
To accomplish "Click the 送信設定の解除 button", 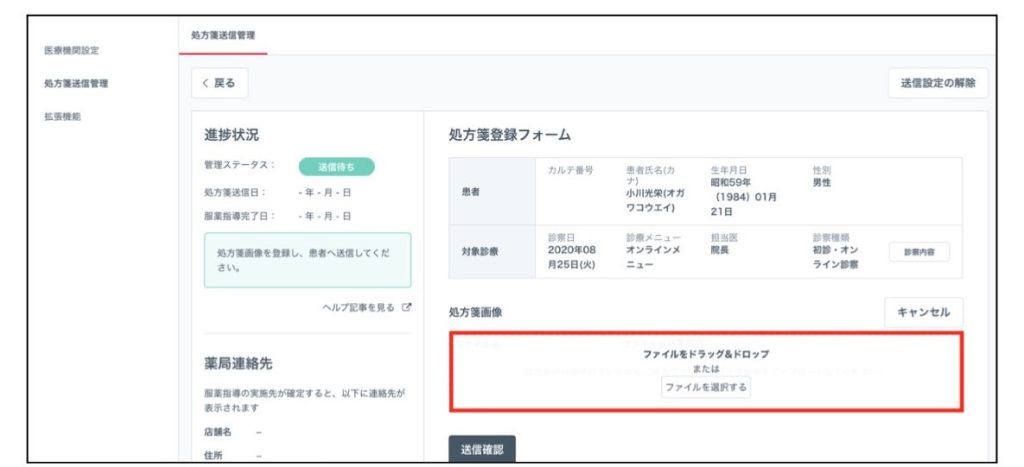I will click(x=937, y=83).
